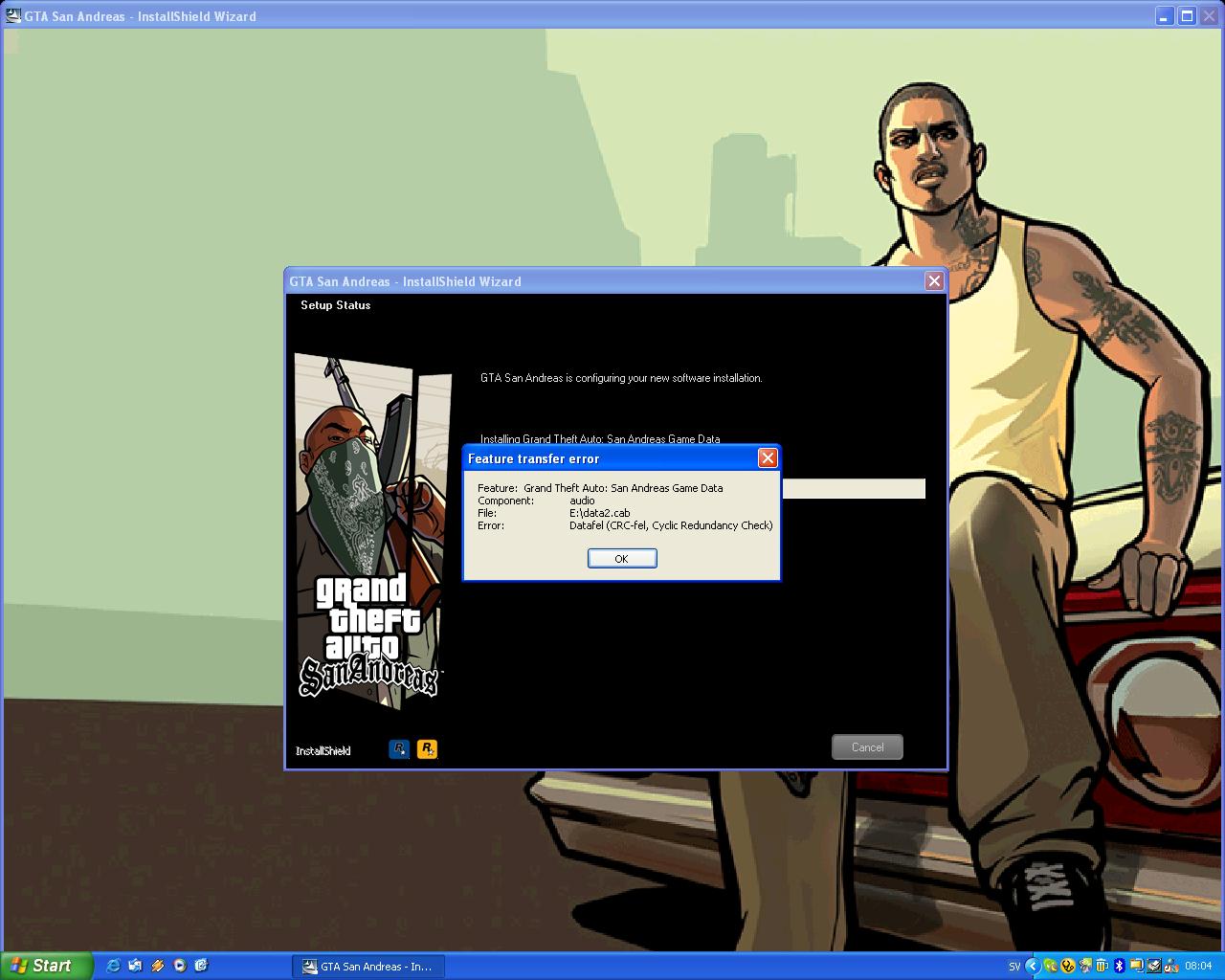Image resolution: width=1225 pixels, height=980 pixels.
Task: Click the GTA San Andreas cover artwork
Action: coord(372,532)
